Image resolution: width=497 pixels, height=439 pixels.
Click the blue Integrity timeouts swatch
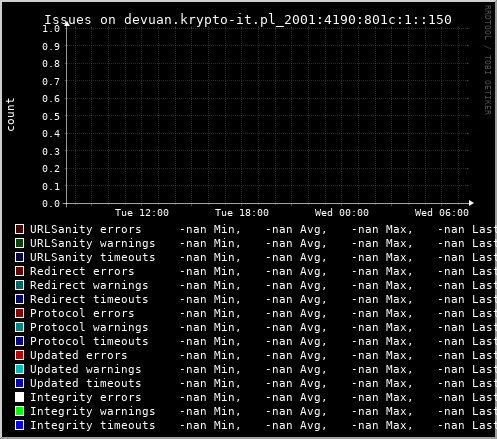[x=20, y=425]
